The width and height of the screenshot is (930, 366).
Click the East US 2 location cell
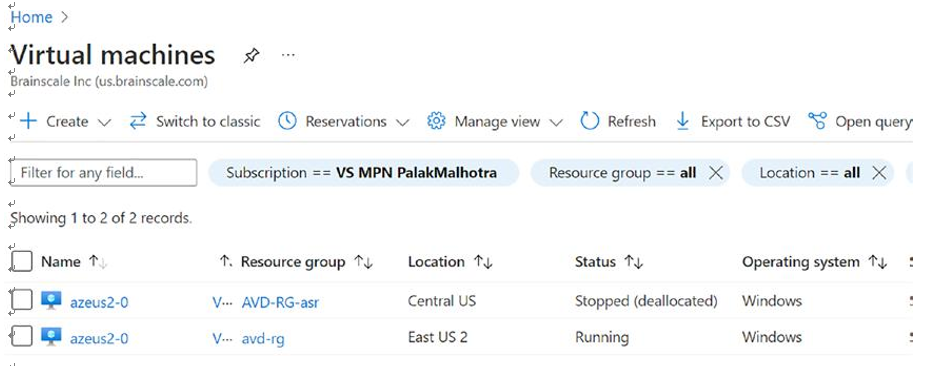pos(438,337)
